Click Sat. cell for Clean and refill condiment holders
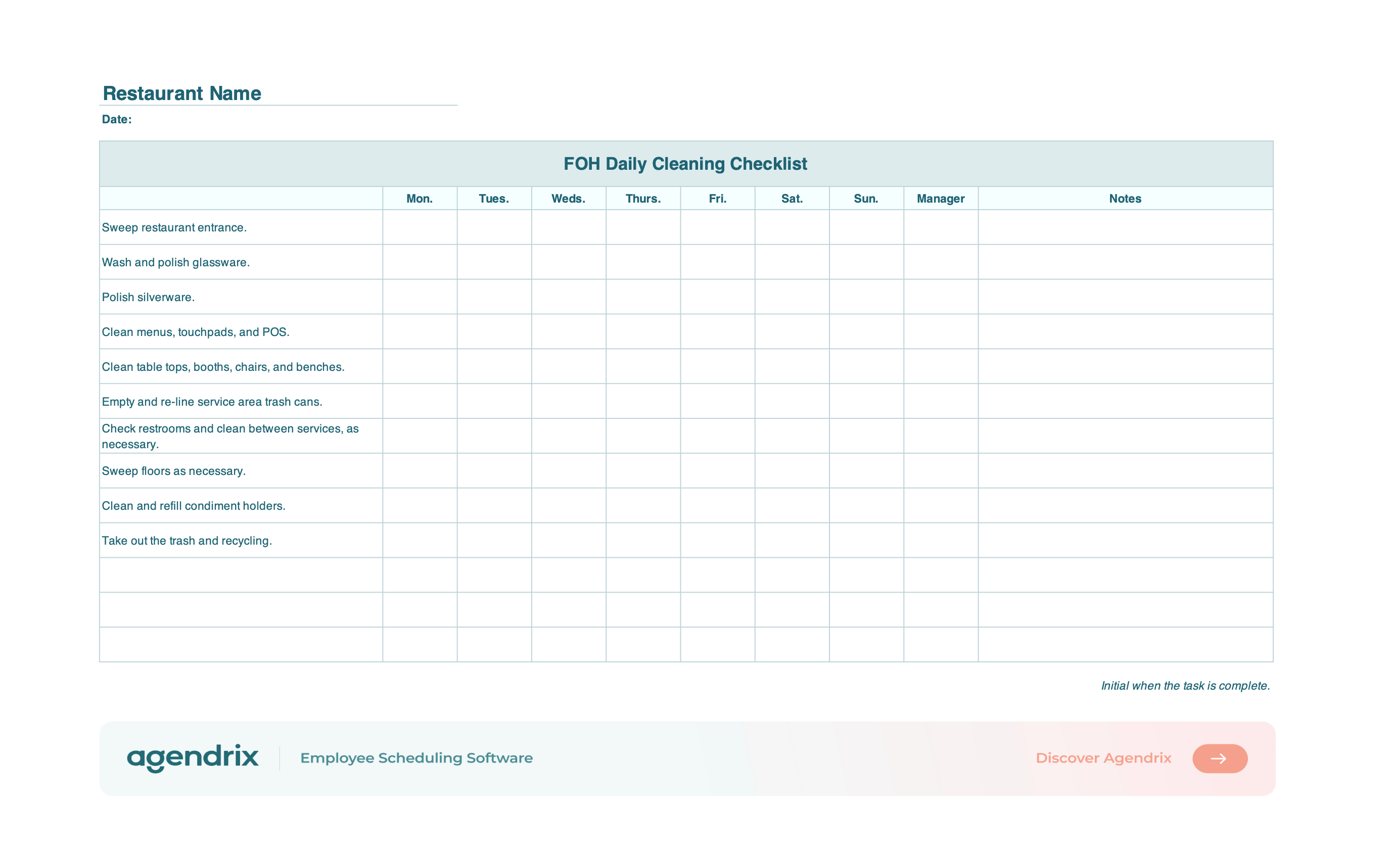Viewport: 1388px width, 868px height. 792,506
